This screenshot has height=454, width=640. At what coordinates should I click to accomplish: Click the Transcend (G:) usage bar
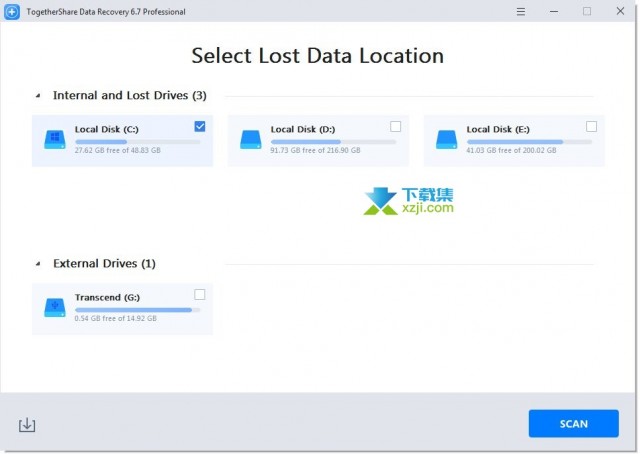138,310
